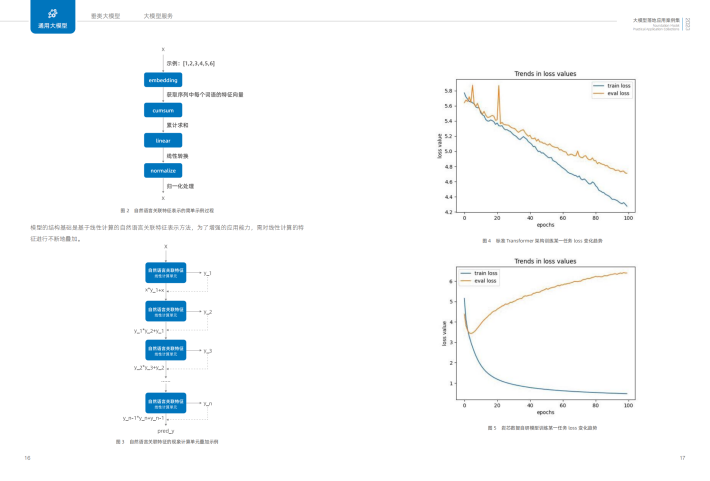The image size is (710, 481).
Task: Click the 大模型落地应用案例集 header title
Action: point(656,20)
